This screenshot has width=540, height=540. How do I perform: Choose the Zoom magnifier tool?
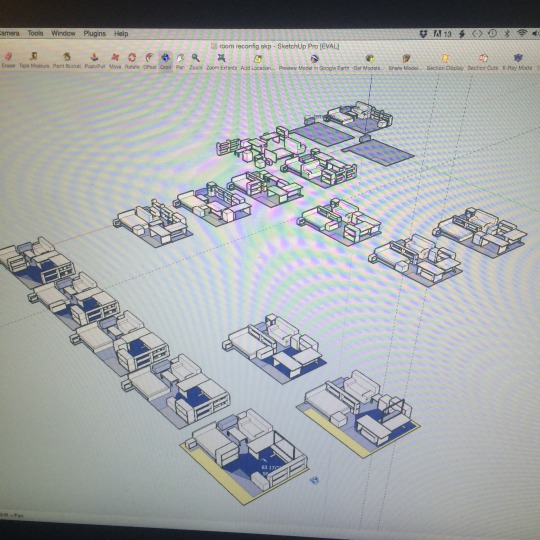pyautogui.click(x=196, y=62)
